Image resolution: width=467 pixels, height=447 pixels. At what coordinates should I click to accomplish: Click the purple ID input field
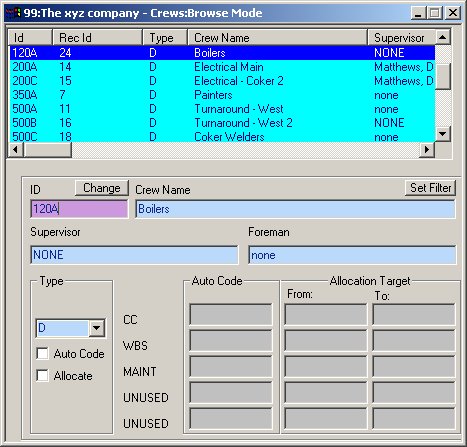pos(79,209)
